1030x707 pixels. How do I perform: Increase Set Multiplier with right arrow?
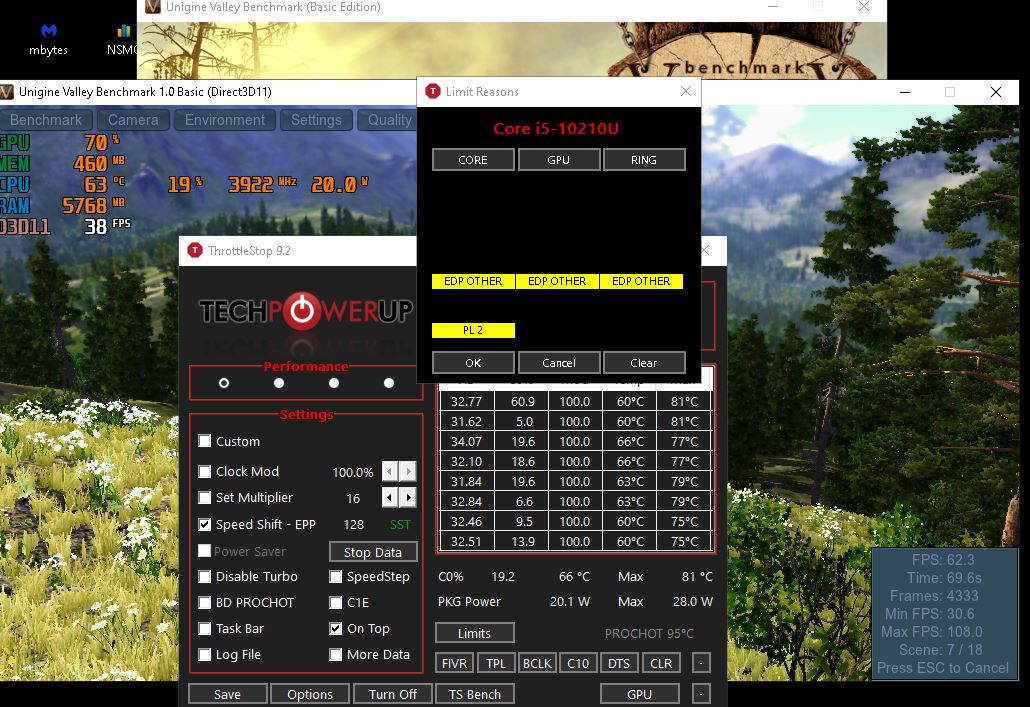[x=407, y=497]
